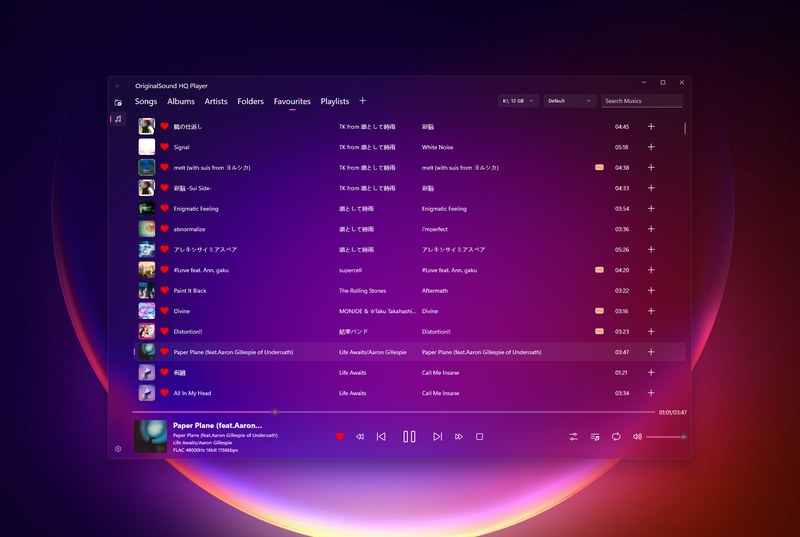Adjust the volume slider knob
Viewport: 800px width, 537px height.
683,437
